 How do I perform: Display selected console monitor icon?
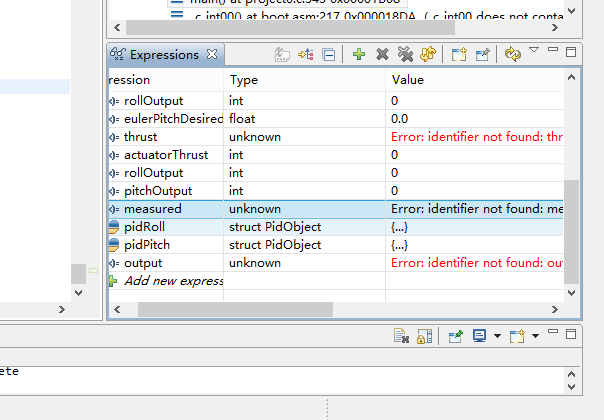click(x=479, y=336)
